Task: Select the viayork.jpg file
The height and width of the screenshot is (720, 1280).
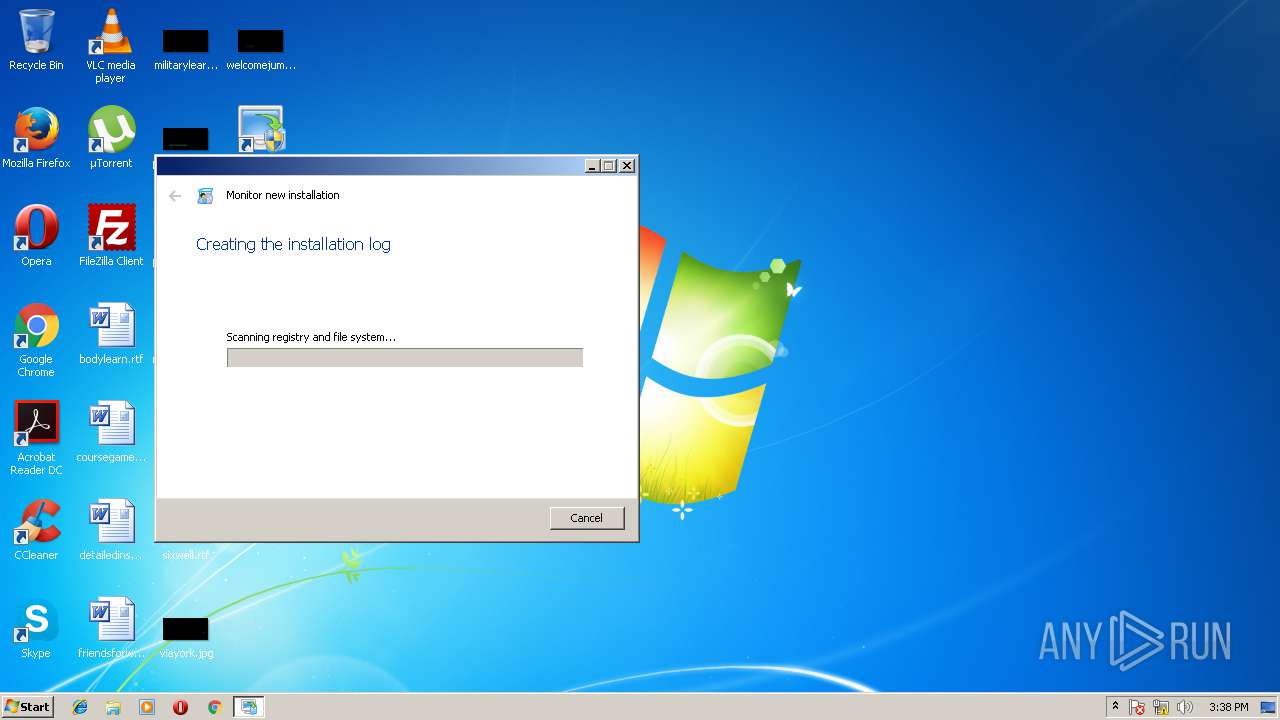Action: point(186,638)
